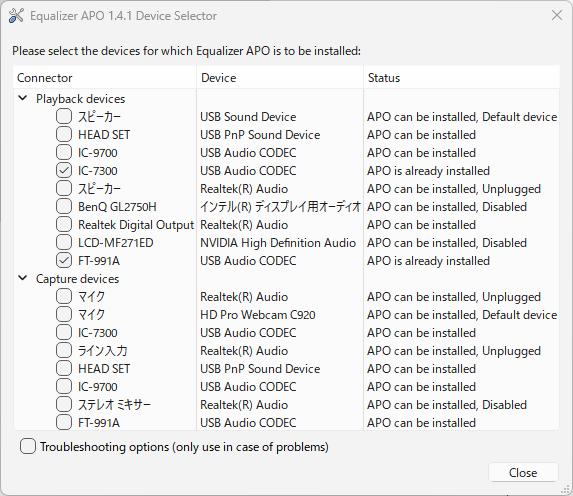Close the Device Selector window with X
Viewport: 573px width, 496px height.
coord(557,15)
